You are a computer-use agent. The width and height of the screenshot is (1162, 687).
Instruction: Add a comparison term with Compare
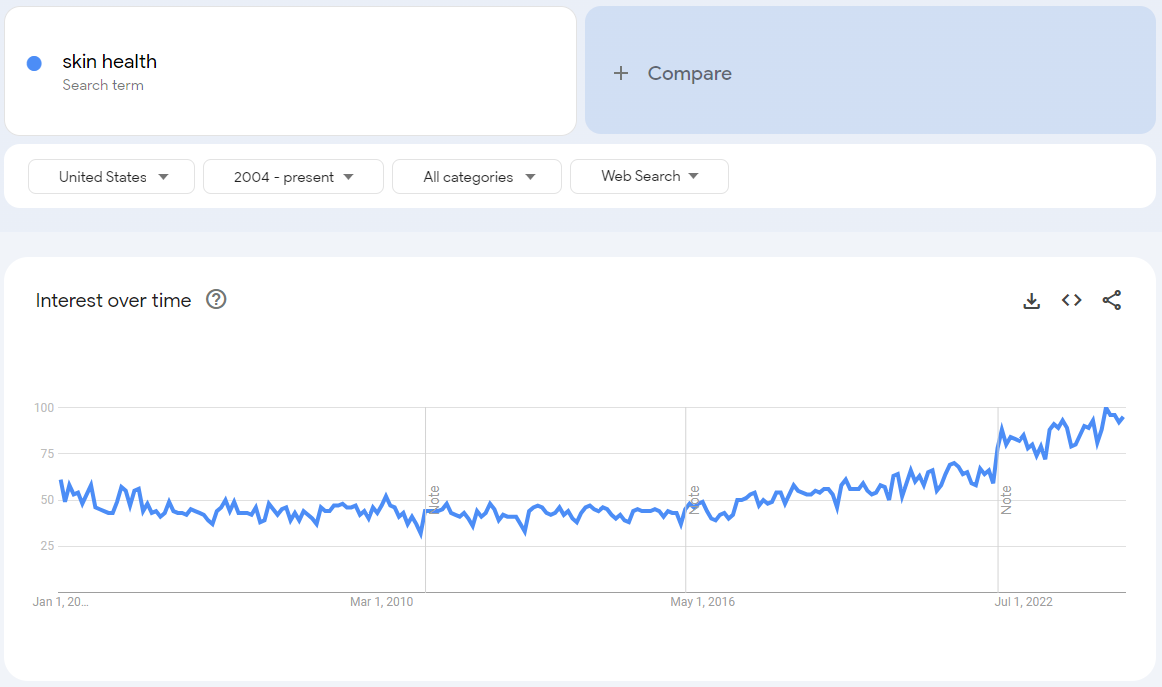[870, 70]
